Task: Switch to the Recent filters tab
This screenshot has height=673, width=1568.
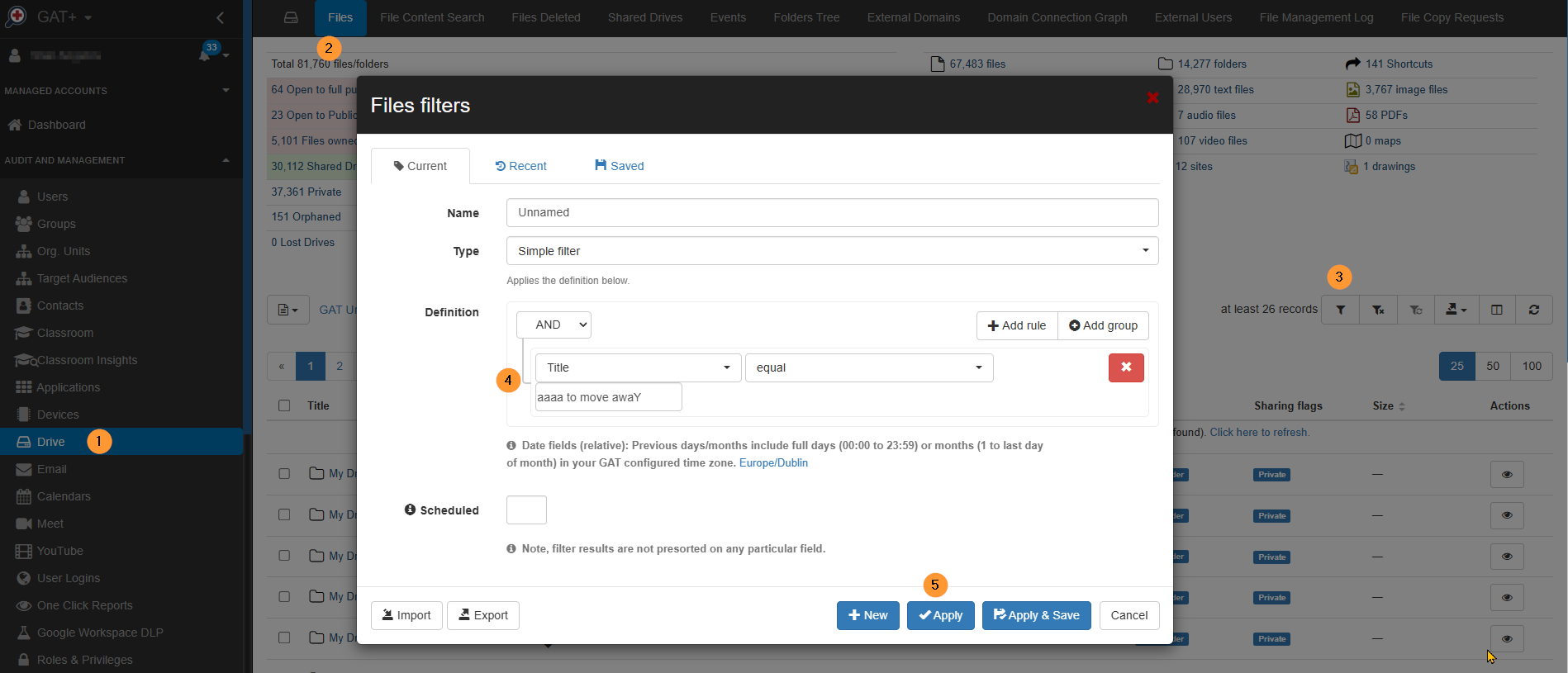Action: [520, 166]
